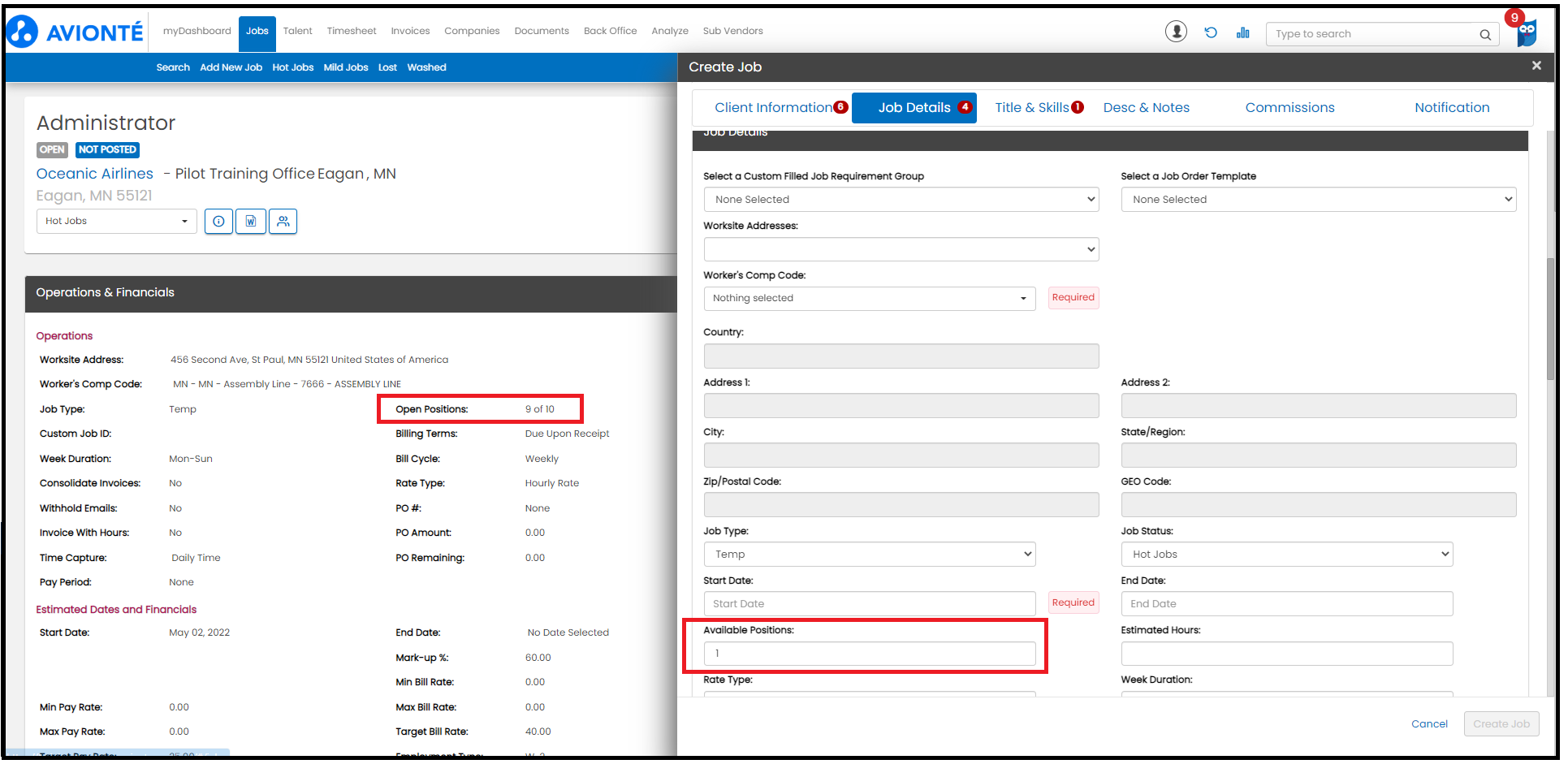Click the OPEN status badge
The width and height of the screenshot is (1568, 764).
[x=52, y=149]
